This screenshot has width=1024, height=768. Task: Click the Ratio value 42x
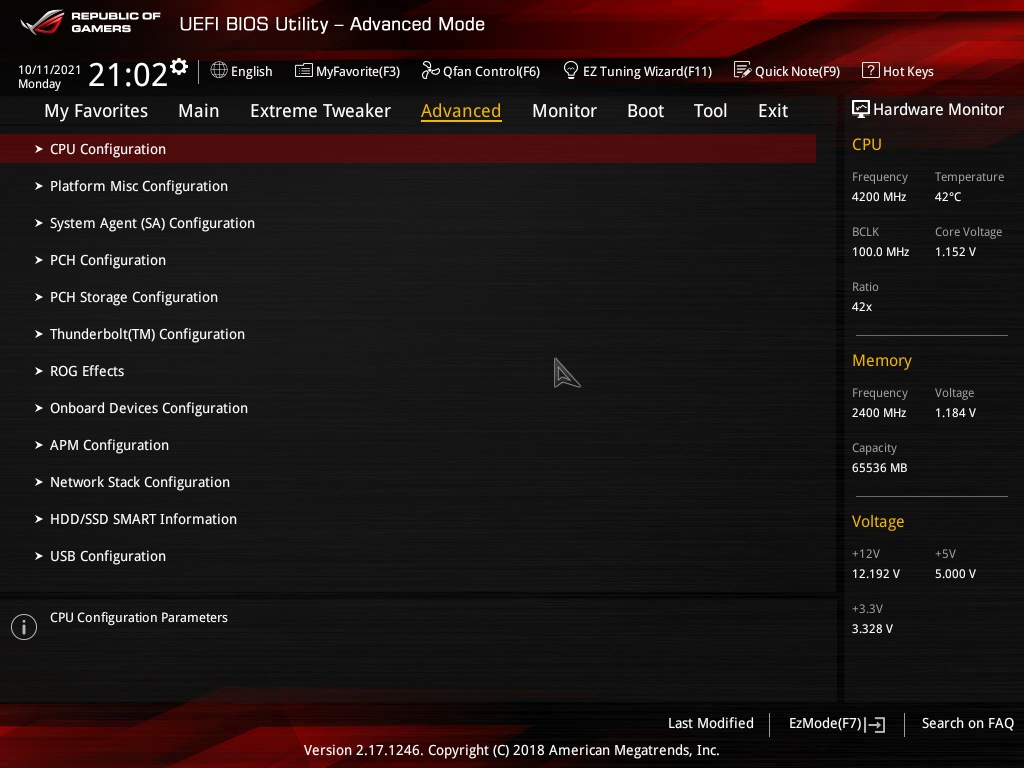click(x=862, y=306)
